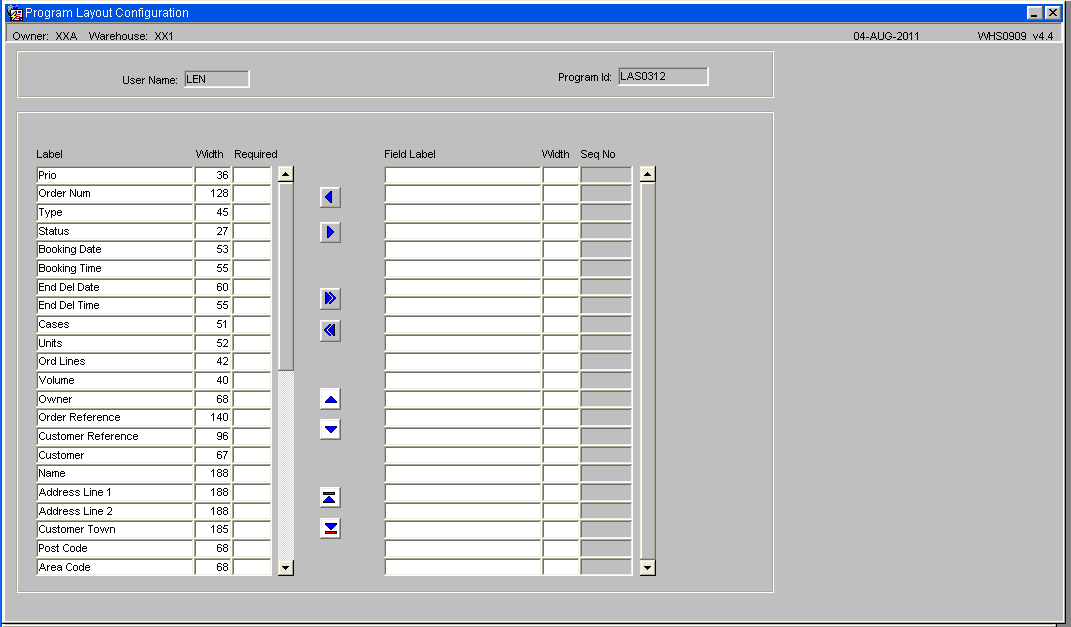The image size is (1071, 627).
Task: Click the move up triangle button
Action: click(330, 399)
